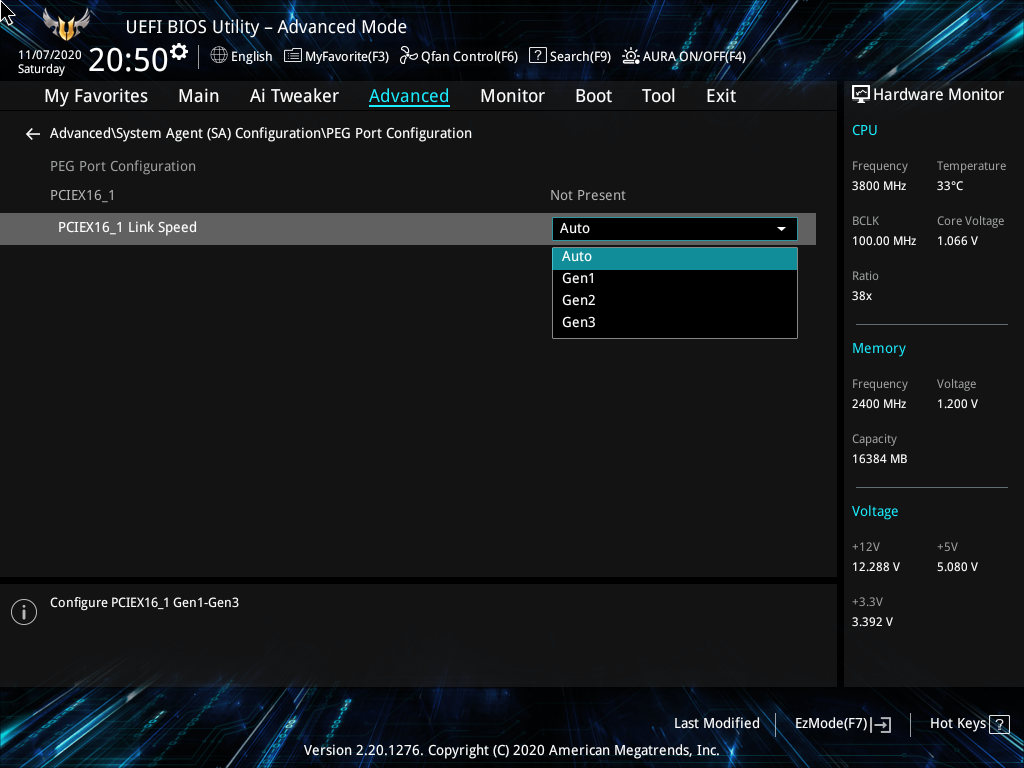The height and width of the screenshot is (768, 1024).
Task: Click the info icon beside help text
Action: (24, 612)
